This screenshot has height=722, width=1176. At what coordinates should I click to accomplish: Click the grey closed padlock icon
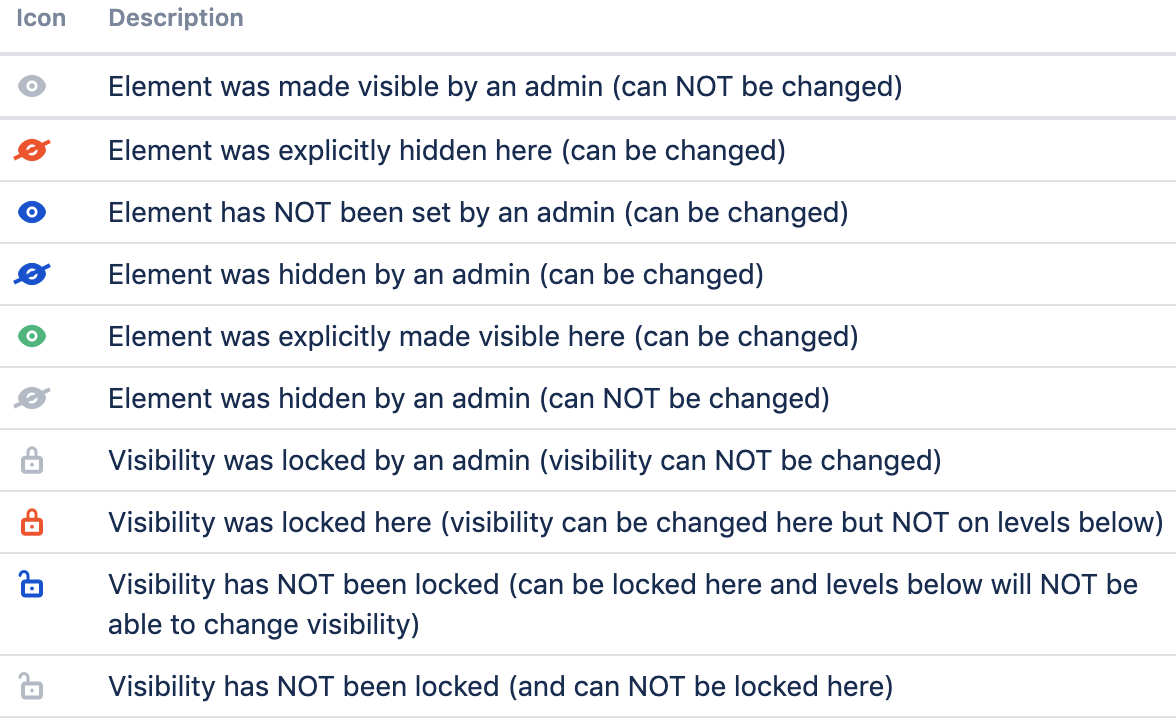click(32, 461)
